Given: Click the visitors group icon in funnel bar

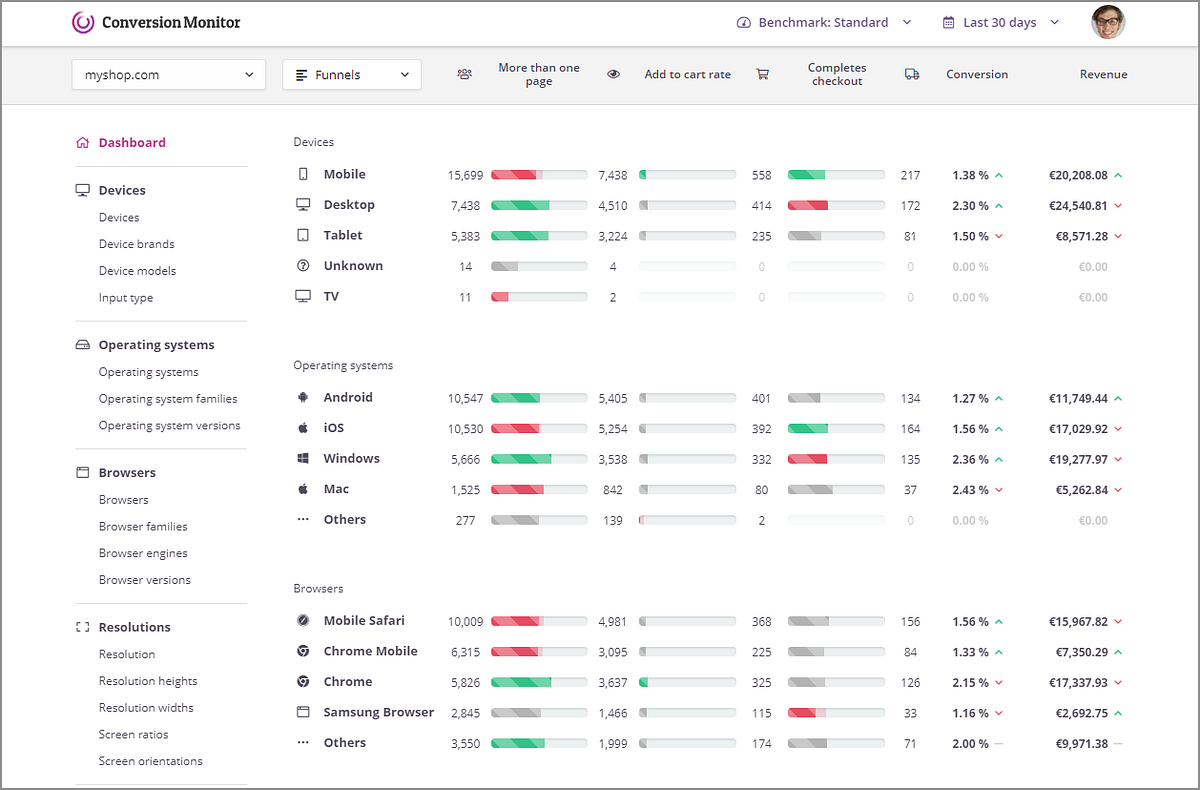Looking at the screenshot, I should [464, 74].
